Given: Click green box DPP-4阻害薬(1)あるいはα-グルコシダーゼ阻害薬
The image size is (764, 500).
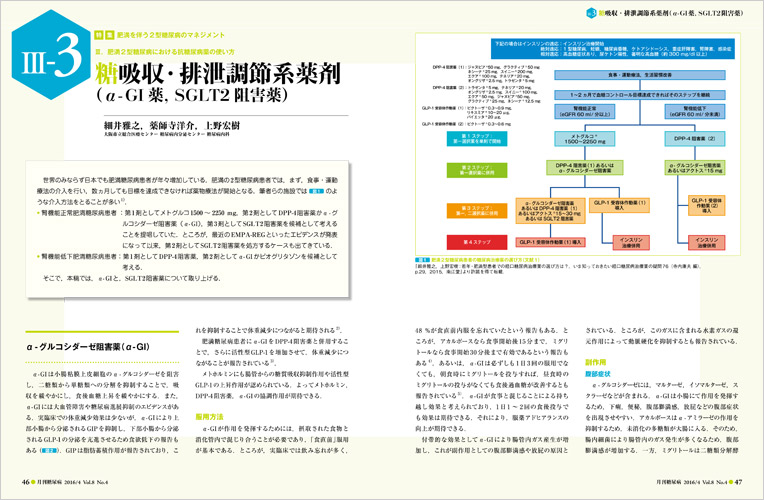Looking at the screenshot, I should tap(585, 168).
